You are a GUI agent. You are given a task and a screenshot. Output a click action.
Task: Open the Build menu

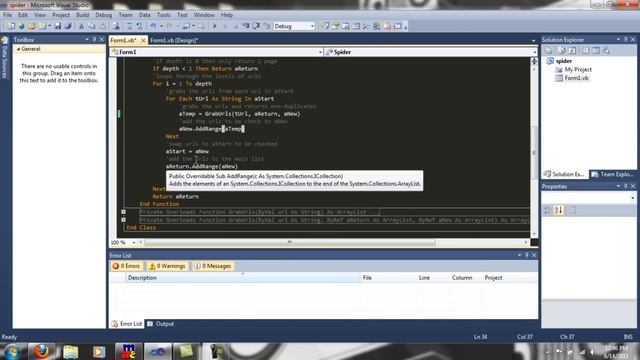pyautogui.click(x=82, y=15)
